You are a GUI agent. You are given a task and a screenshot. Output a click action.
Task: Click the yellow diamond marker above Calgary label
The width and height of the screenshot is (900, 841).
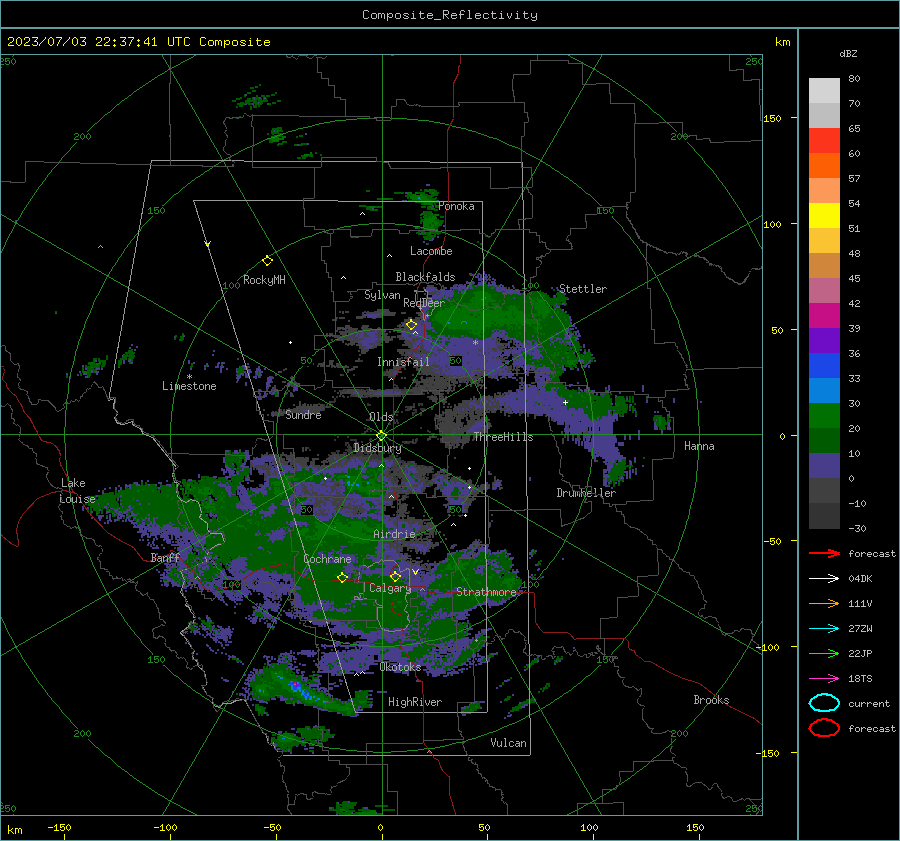click(395, 576)
